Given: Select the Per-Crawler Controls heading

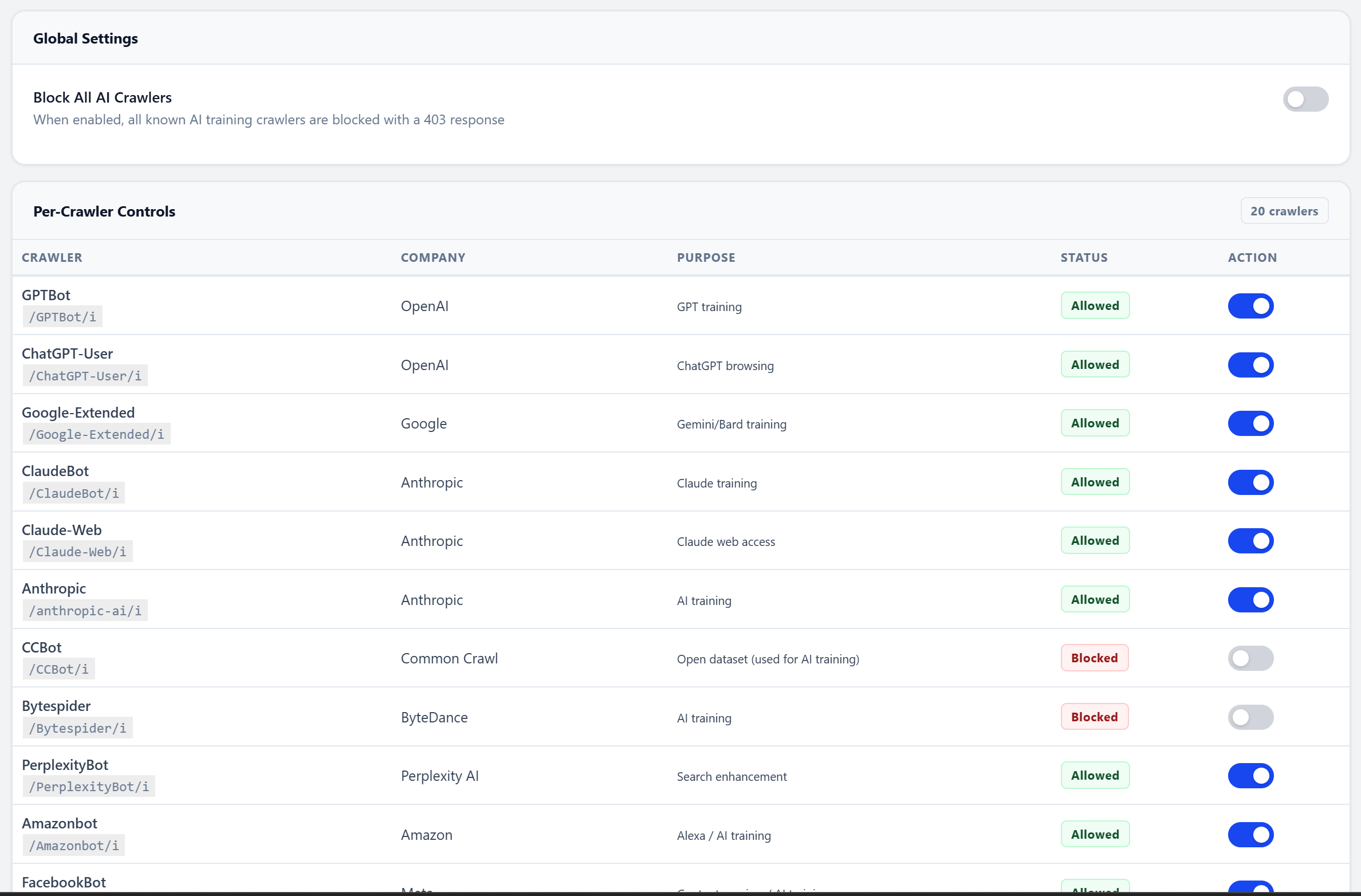Looking at the screenshot, I should click(x=104, y=211).
